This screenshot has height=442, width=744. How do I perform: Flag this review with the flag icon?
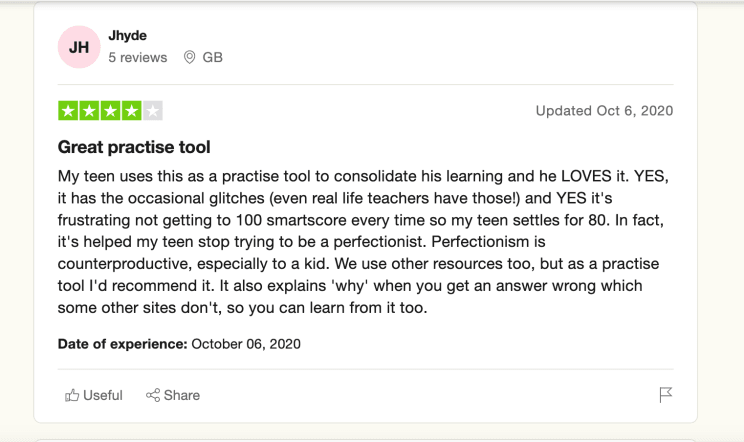tap(666, 395)
